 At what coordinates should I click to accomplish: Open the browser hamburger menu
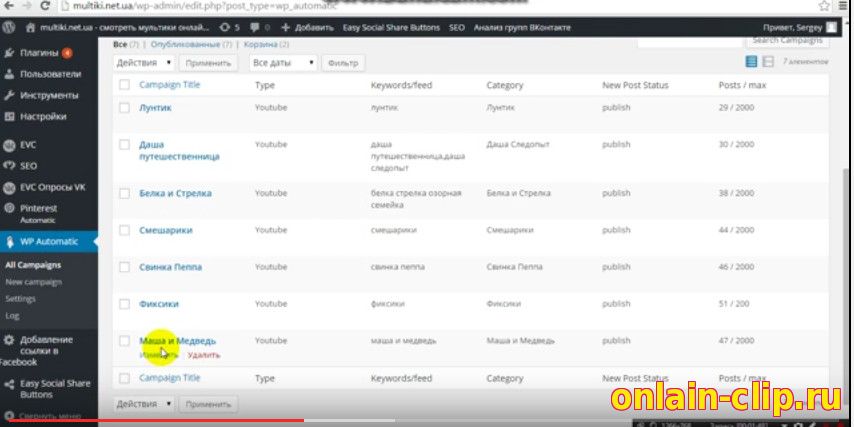coord(843,7)
